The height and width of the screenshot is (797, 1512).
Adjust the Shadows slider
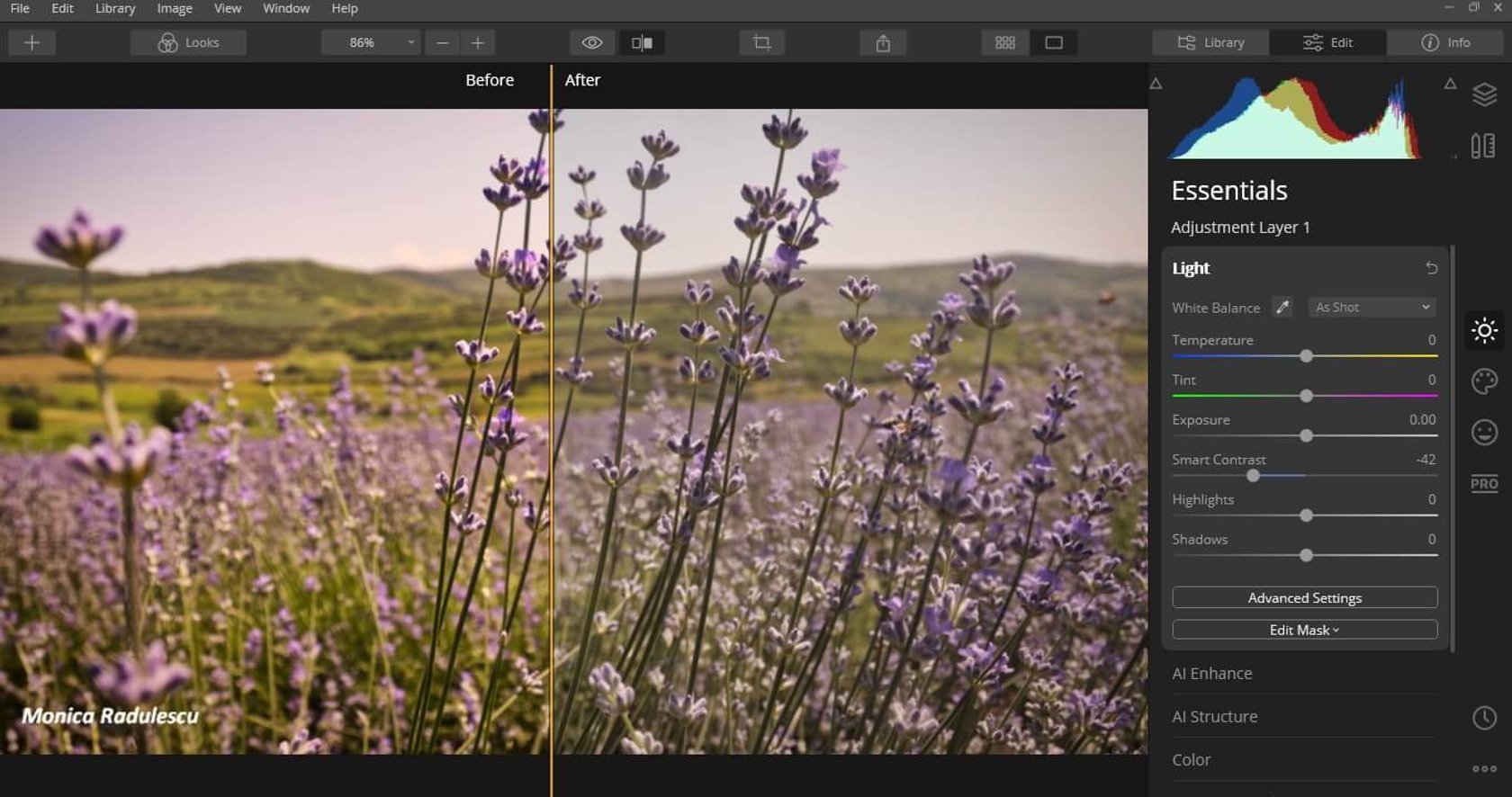pos(1305,555)
